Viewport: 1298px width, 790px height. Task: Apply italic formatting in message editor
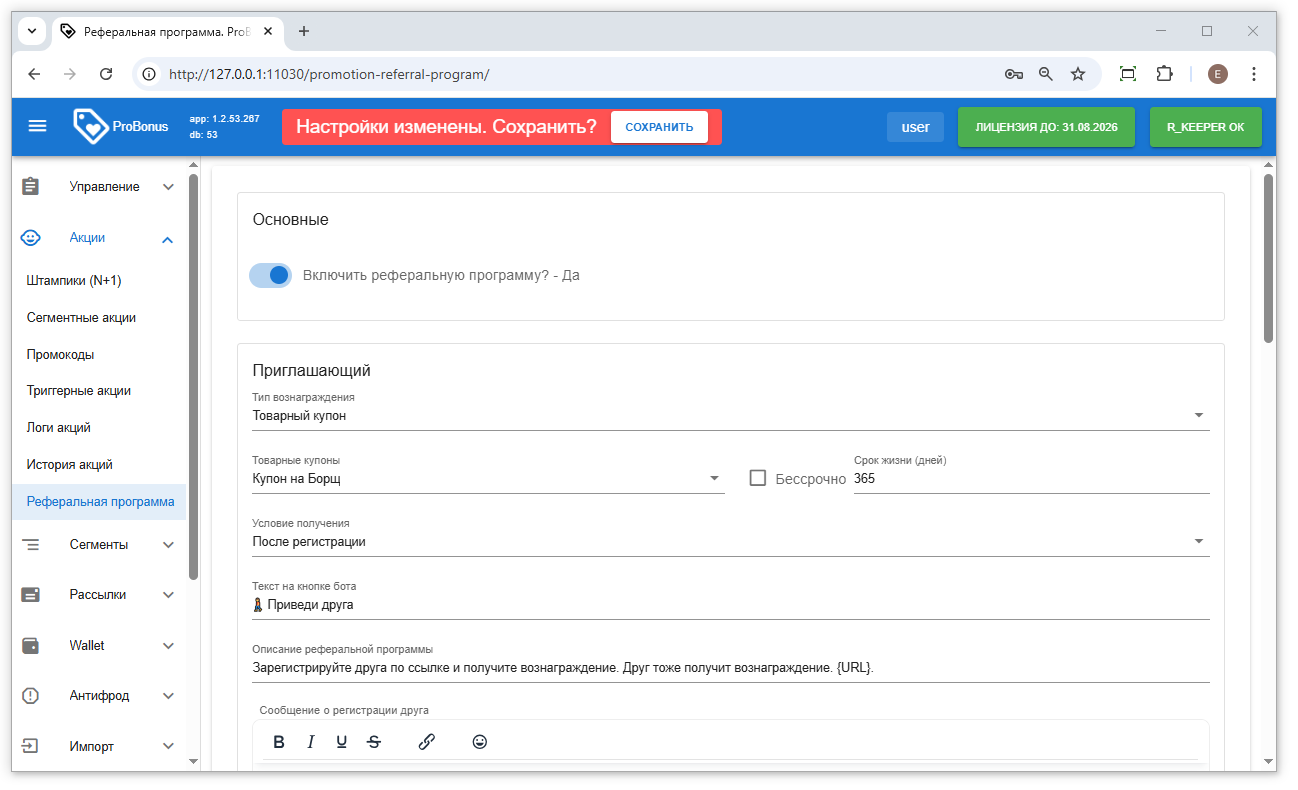(311, 742)
